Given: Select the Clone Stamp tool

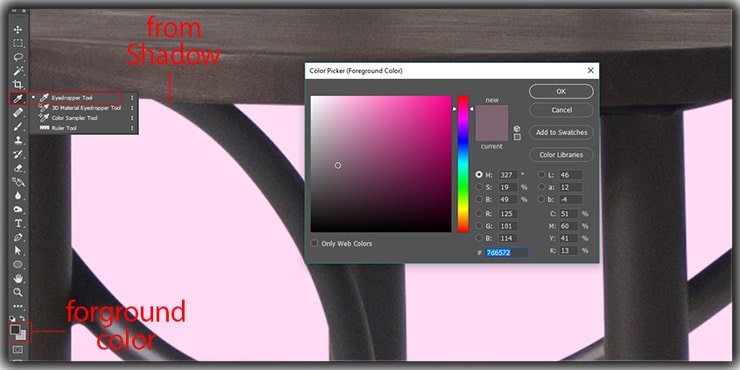Looking at the screenshot, I should click(18, 140).
